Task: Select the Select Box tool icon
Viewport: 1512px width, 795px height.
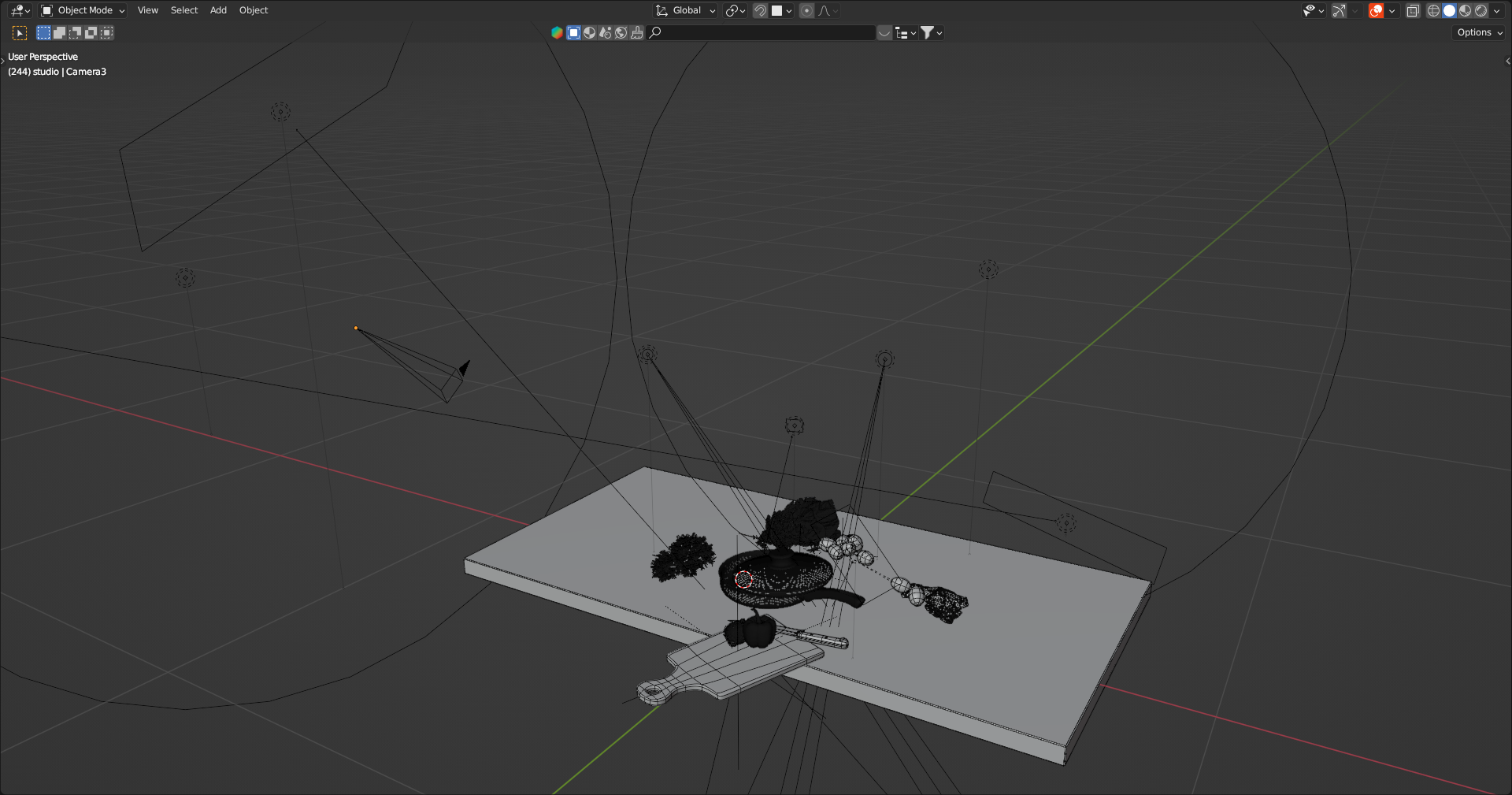Action: (x=20, y=33)
